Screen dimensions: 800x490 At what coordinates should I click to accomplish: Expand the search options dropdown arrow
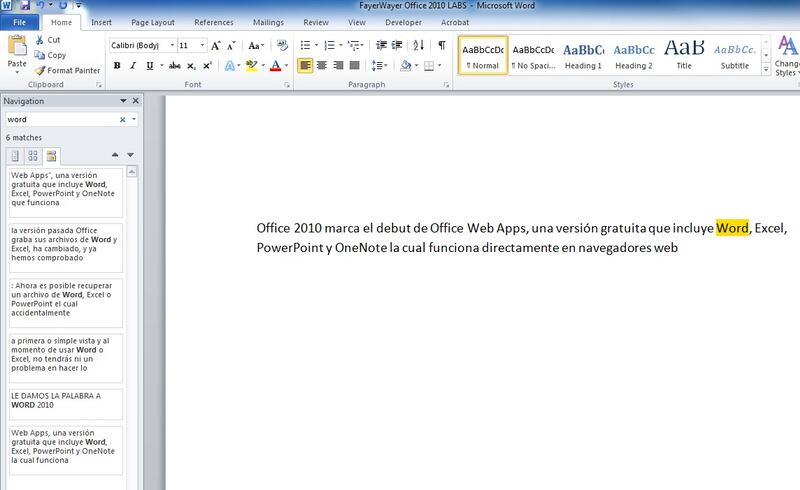[x=134, y=119]
